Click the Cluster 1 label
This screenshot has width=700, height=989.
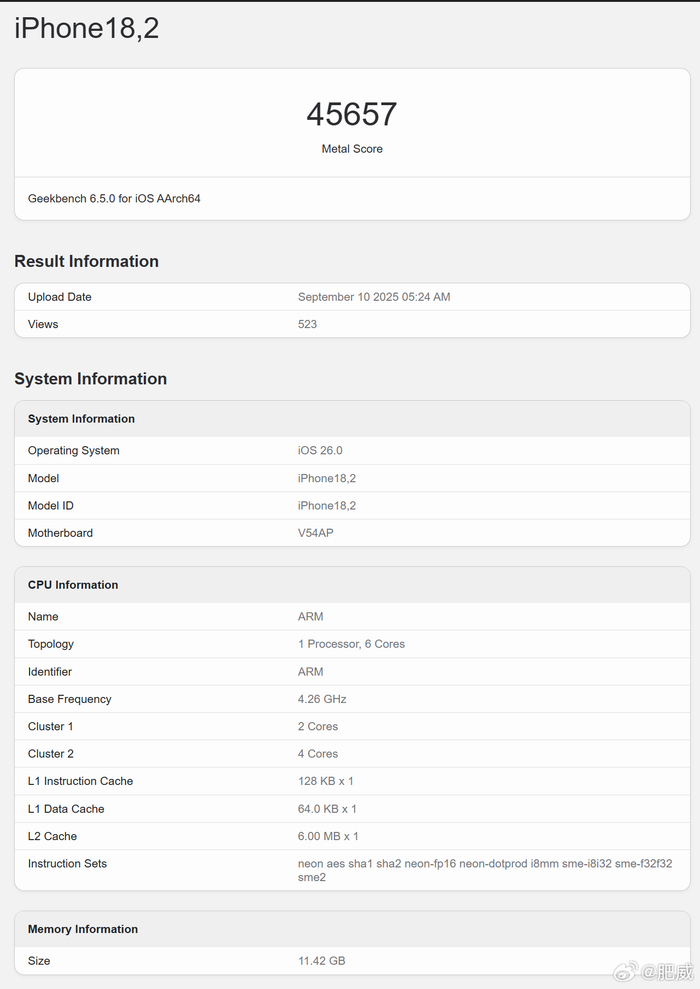coord(50,727)
